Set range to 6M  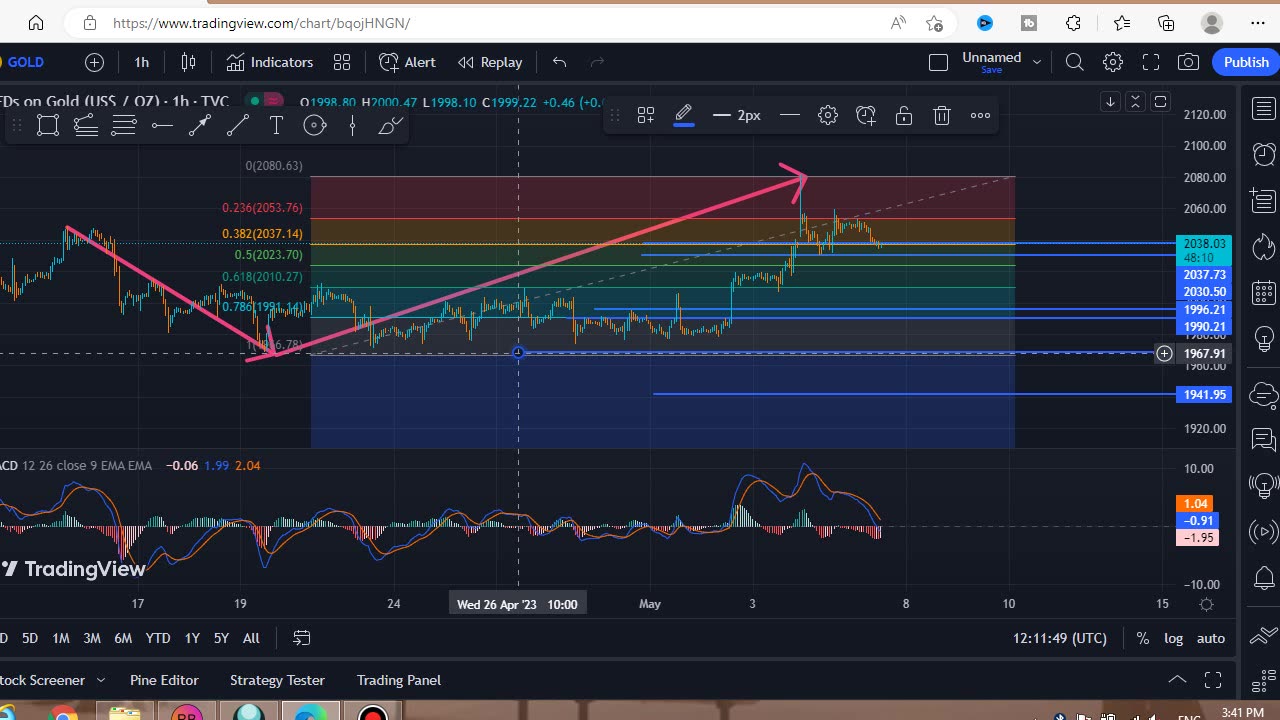coord(123,638)
